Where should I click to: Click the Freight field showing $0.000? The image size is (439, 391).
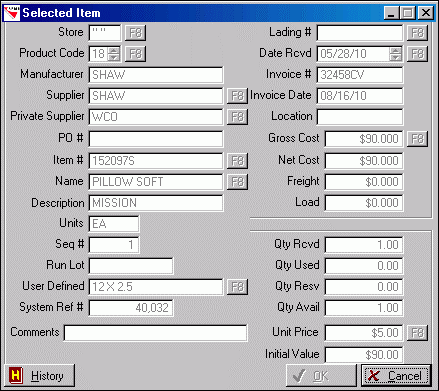[x=364, y=182]
